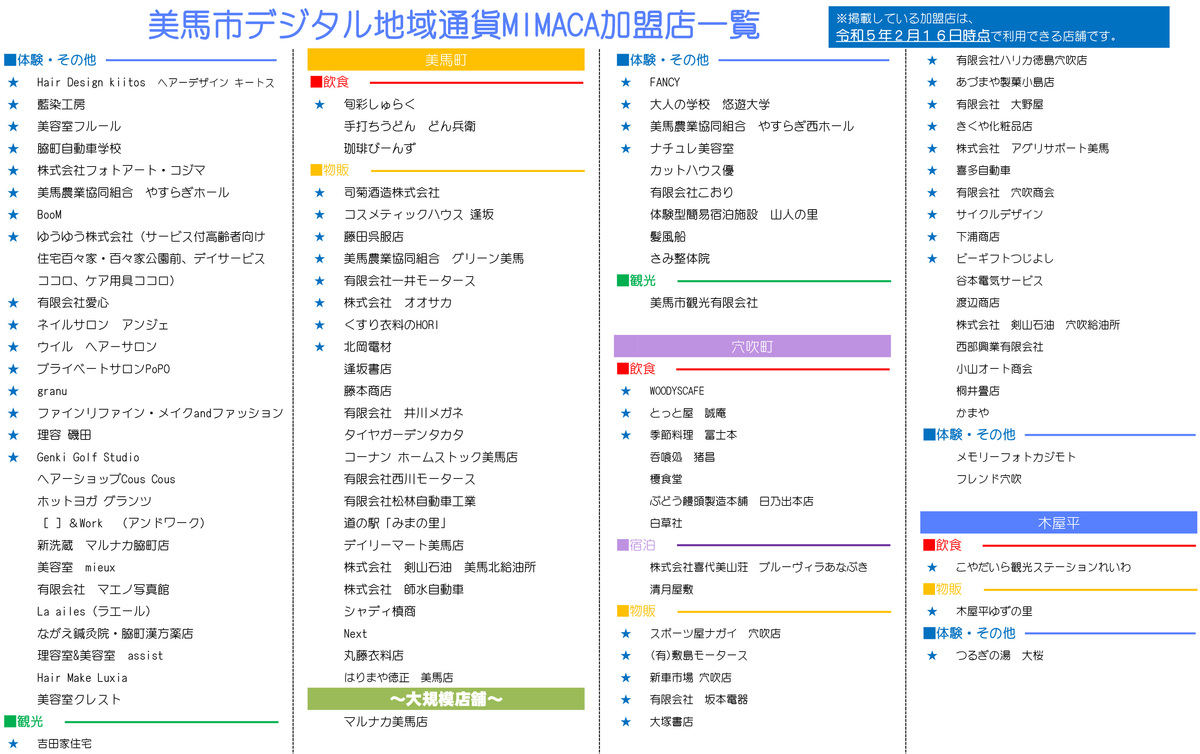The height and width of the screenshot is (754, 1200).
Task: Select 手打ちうどん どん兵衛
Action: (410, 126)
